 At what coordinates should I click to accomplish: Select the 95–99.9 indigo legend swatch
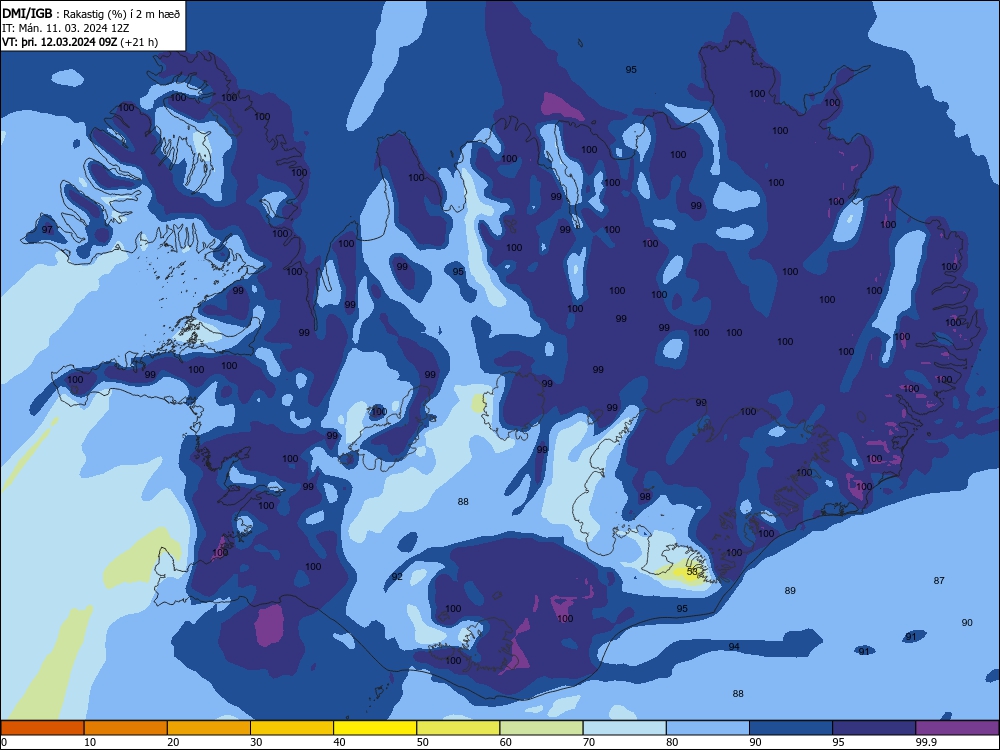[874, 728]
